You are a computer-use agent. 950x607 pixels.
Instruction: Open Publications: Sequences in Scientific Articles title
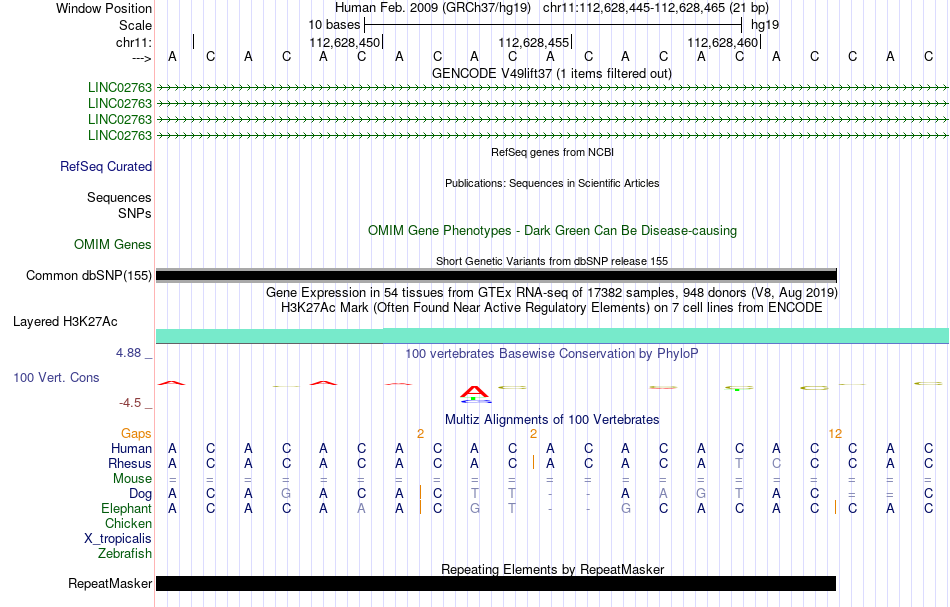click(x=552, y=183)
